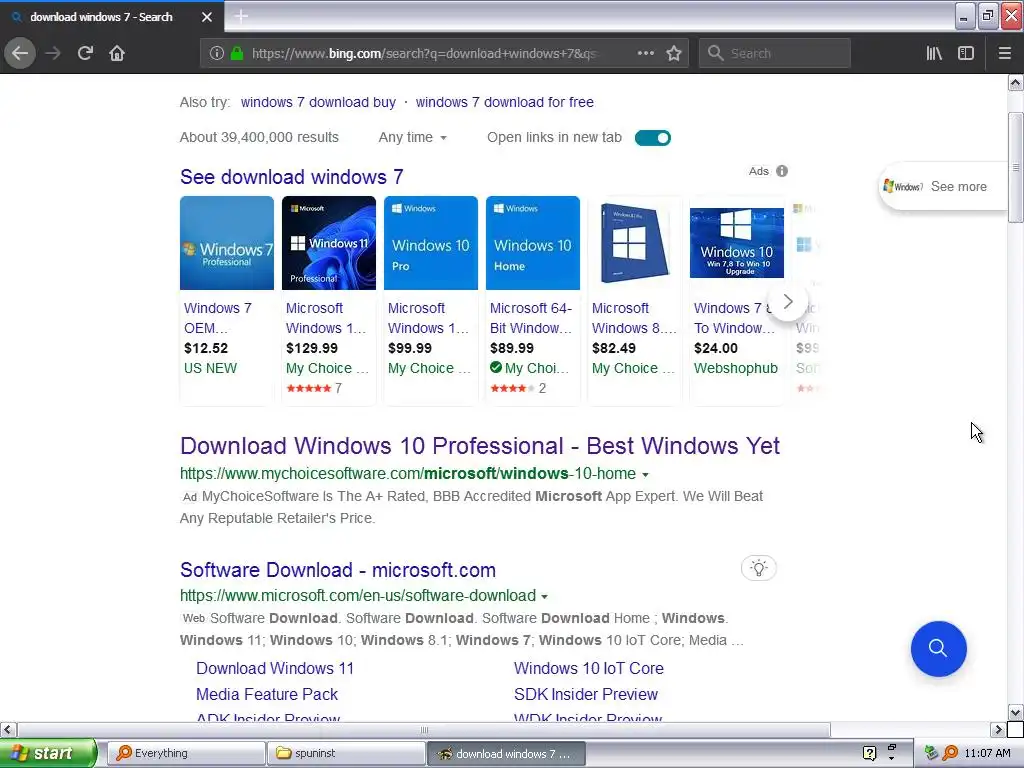Bookmark this page with the star

[674, 53]
